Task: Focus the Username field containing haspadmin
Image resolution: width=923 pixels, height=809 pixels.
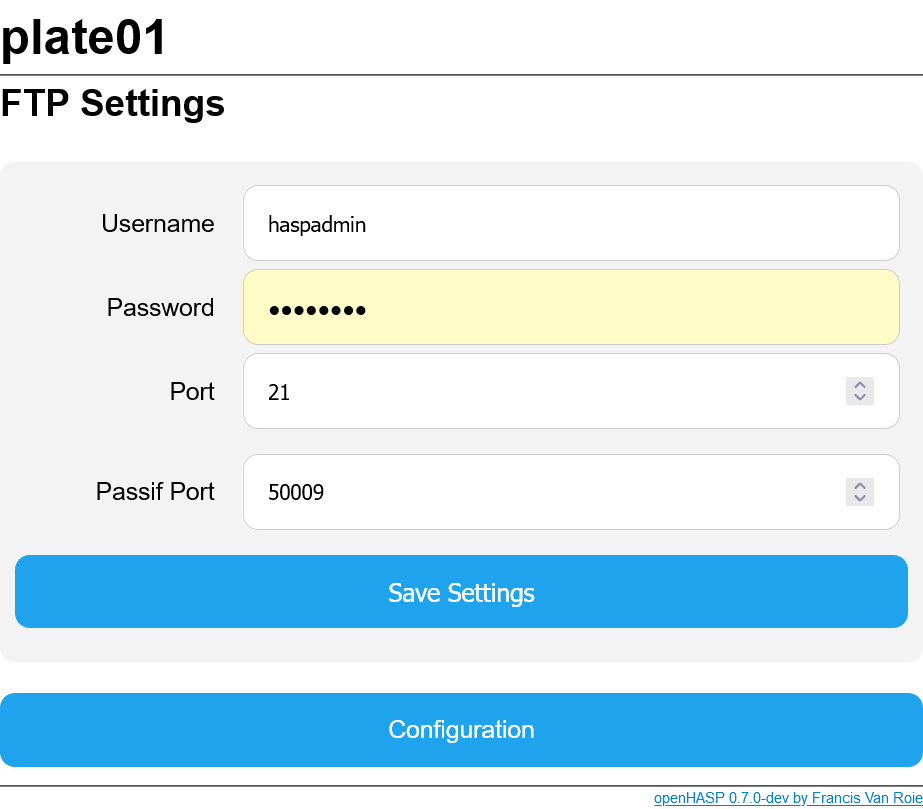Action: 570,223
